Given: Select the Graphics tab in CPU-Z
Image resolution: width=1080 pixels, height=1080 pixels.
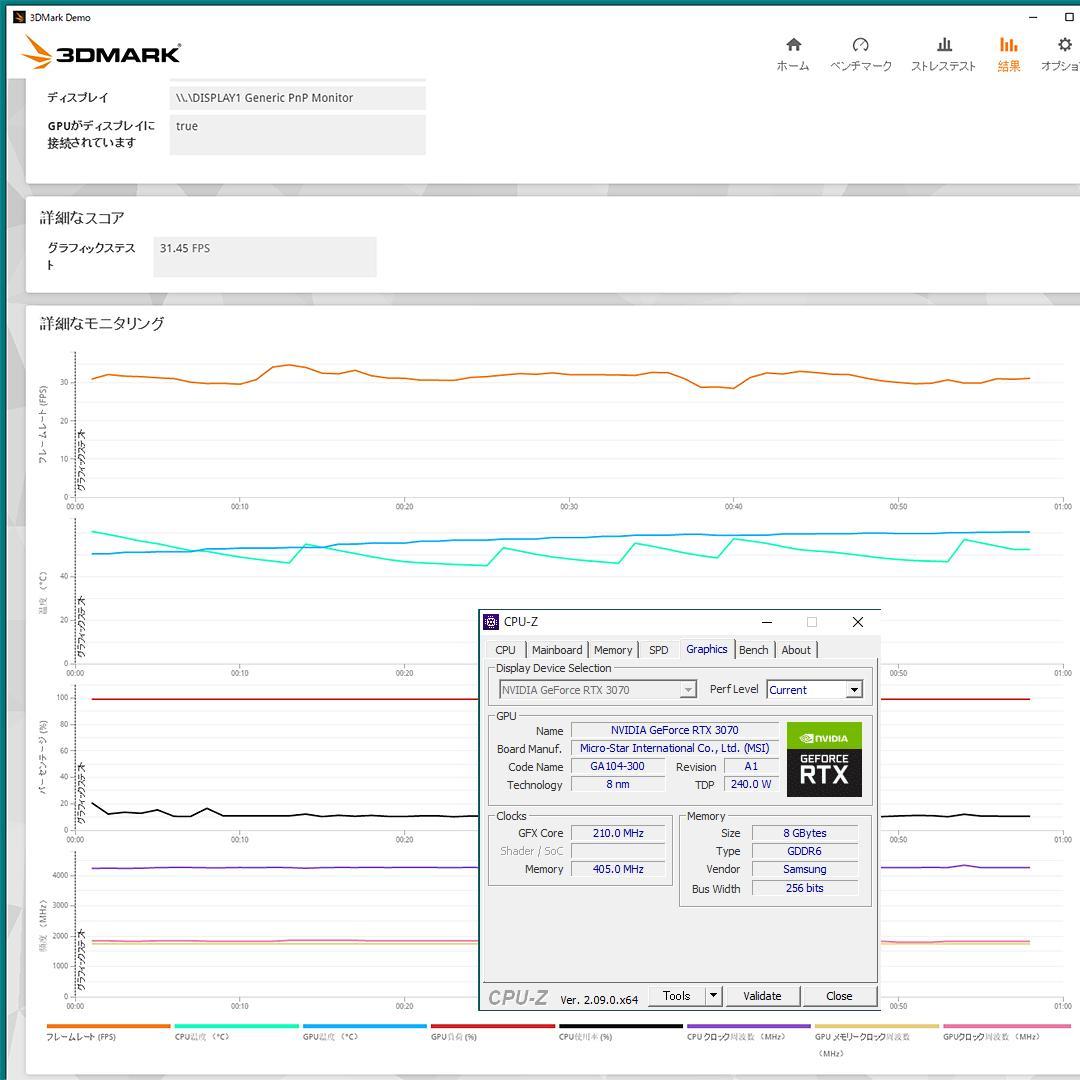Looking at the screenshot, I should (707, 649).
